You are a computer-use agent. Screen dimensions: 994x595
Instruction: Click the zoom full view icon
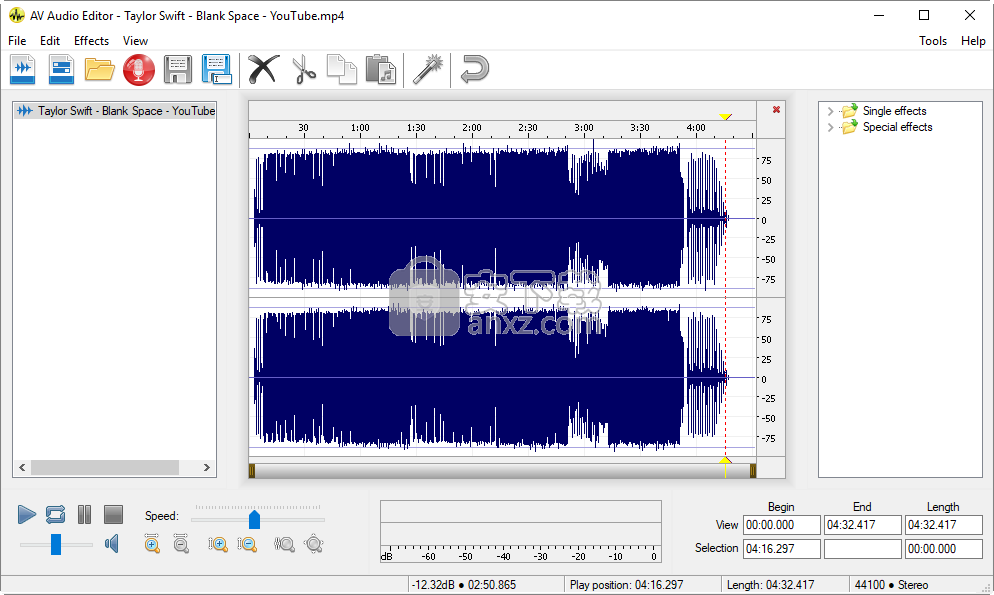[314, 544]
